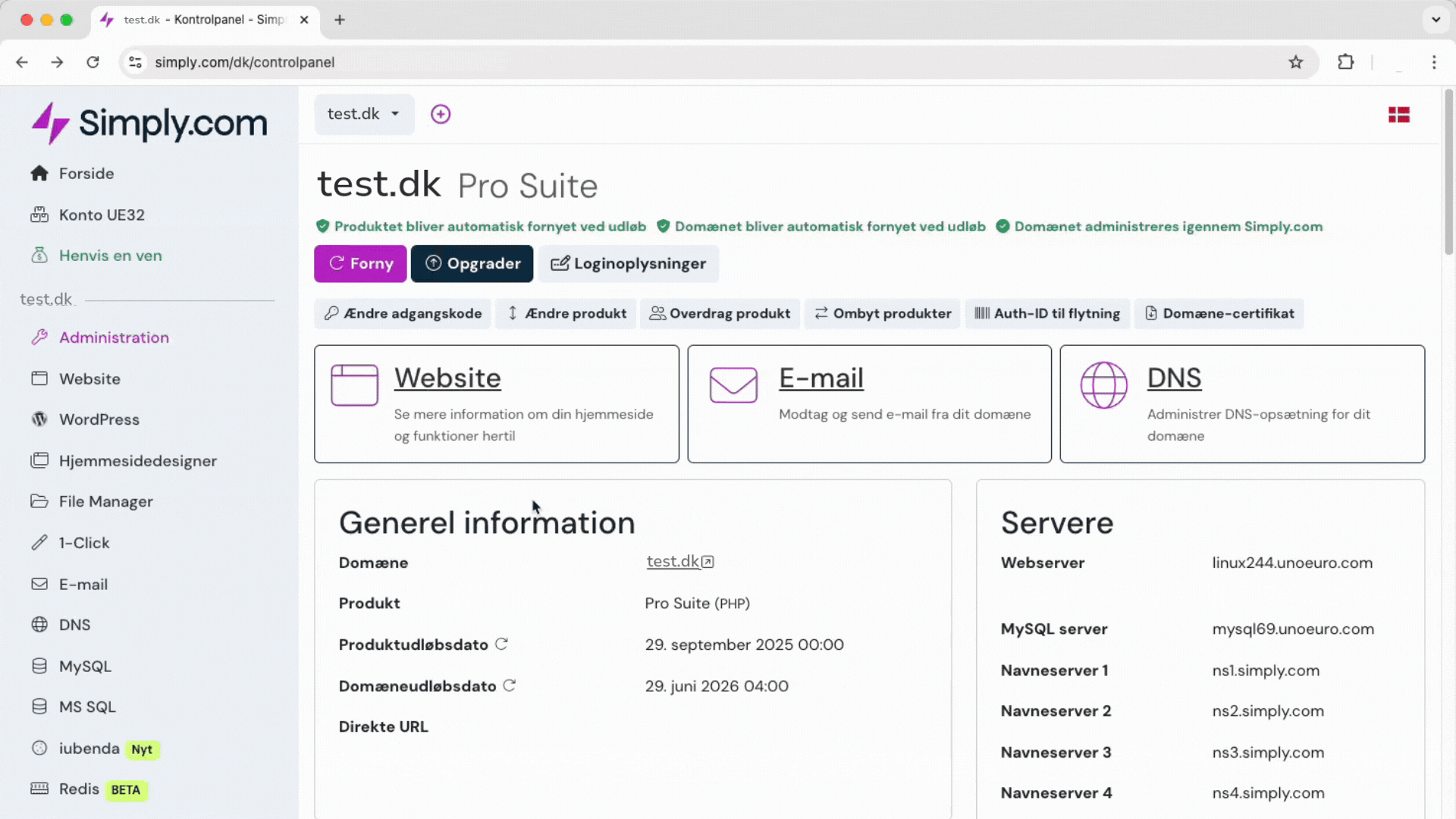Click the Danish flag language selector
Image resolution: width=1456 pixels, height=819 pixels.
[x=1398, y=115]
